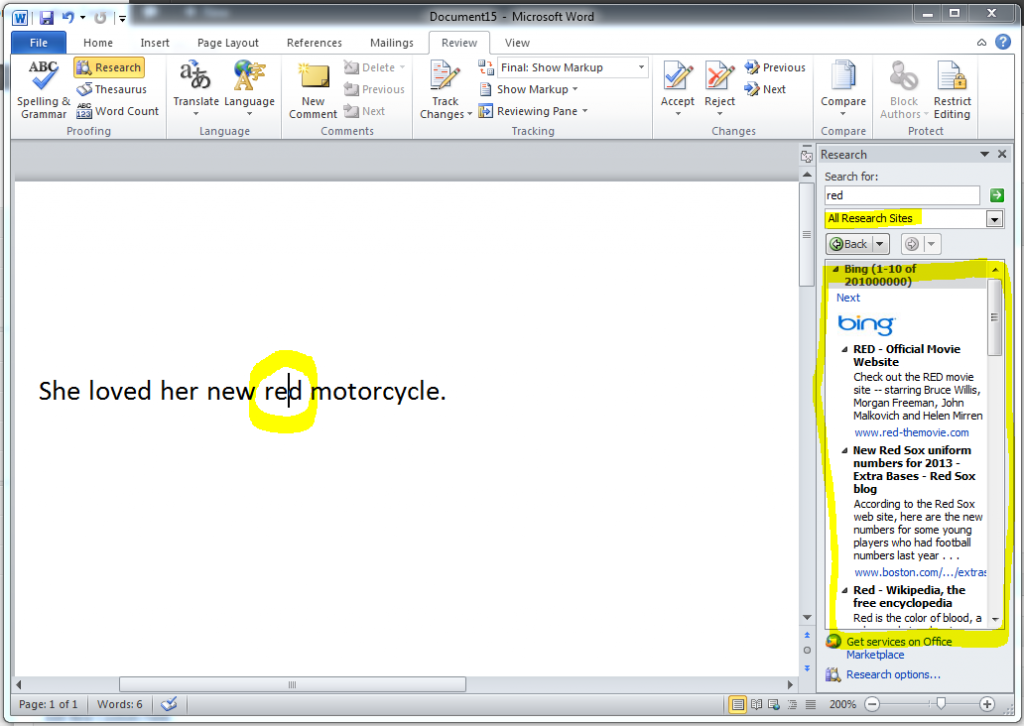
Task: Open the Thesaurus
Action: click(112, 89)
